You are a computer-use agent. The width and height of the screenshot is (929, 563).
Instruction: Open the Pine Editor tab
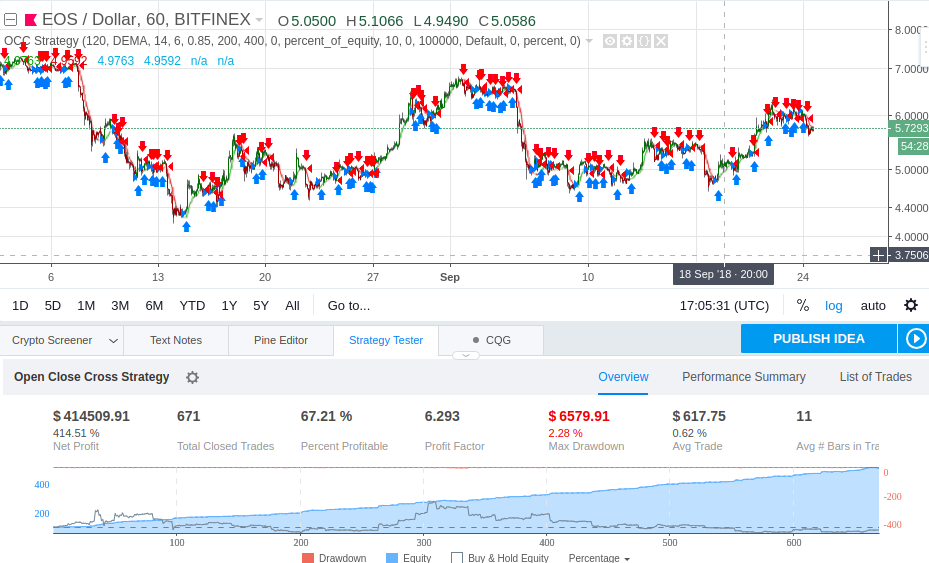click(281, 340)
